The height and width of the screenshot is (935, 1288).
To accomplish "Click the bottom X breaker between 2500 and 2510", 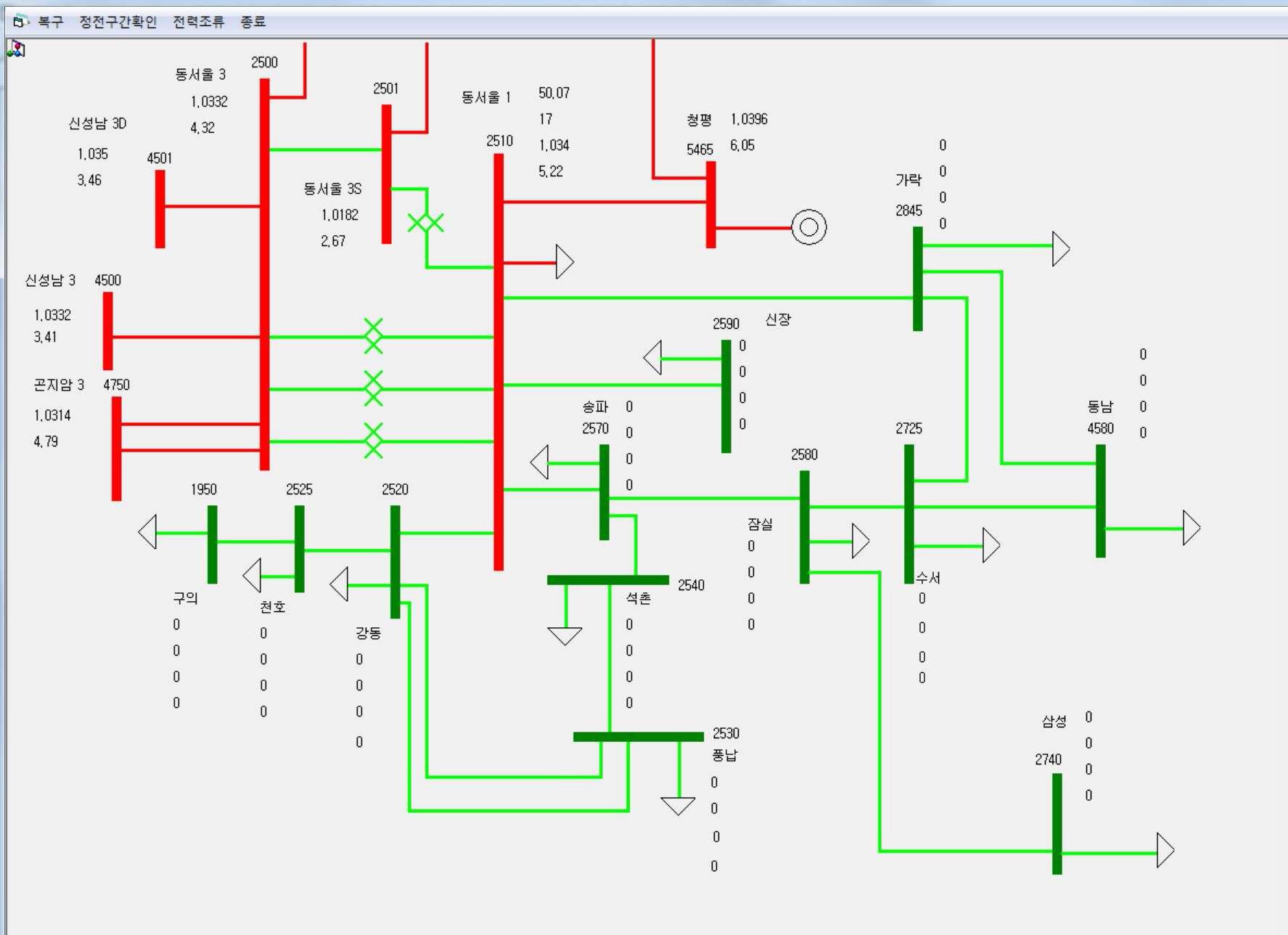I will click(x=373, y=441).
